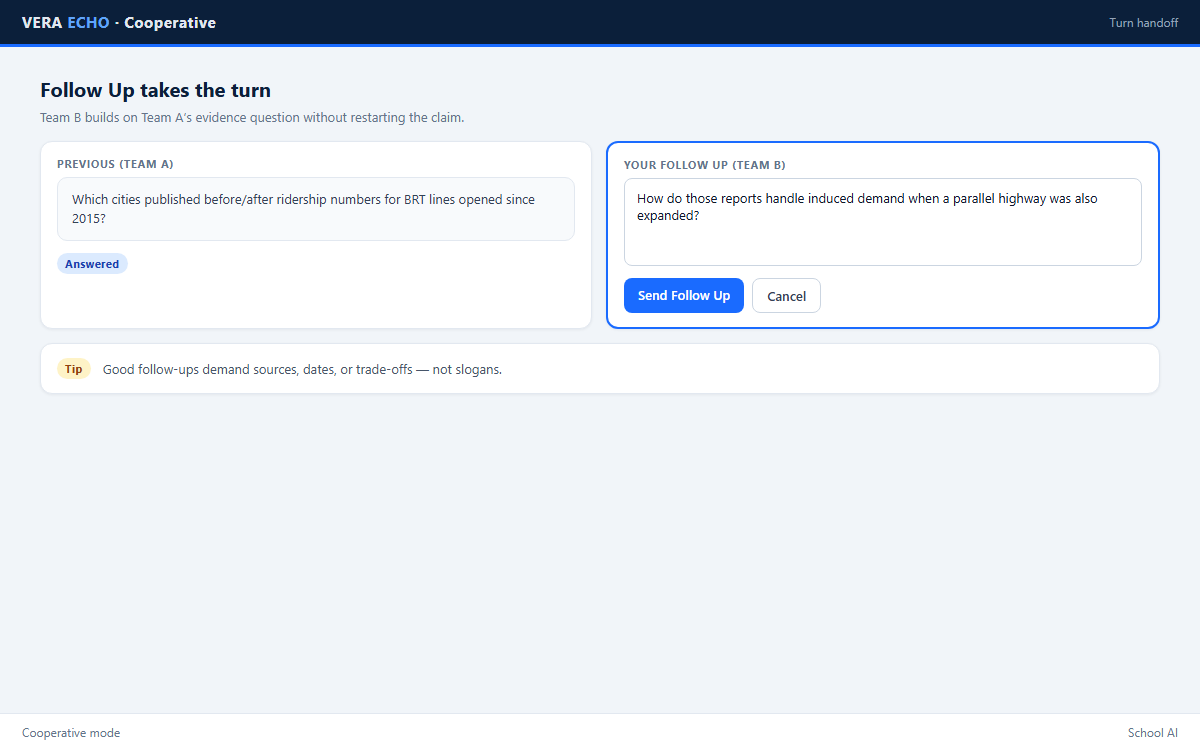Click the YOUR FOLLOW UP (TEAM B) label
Screen dimensions: 1200x750
(704, 165)
